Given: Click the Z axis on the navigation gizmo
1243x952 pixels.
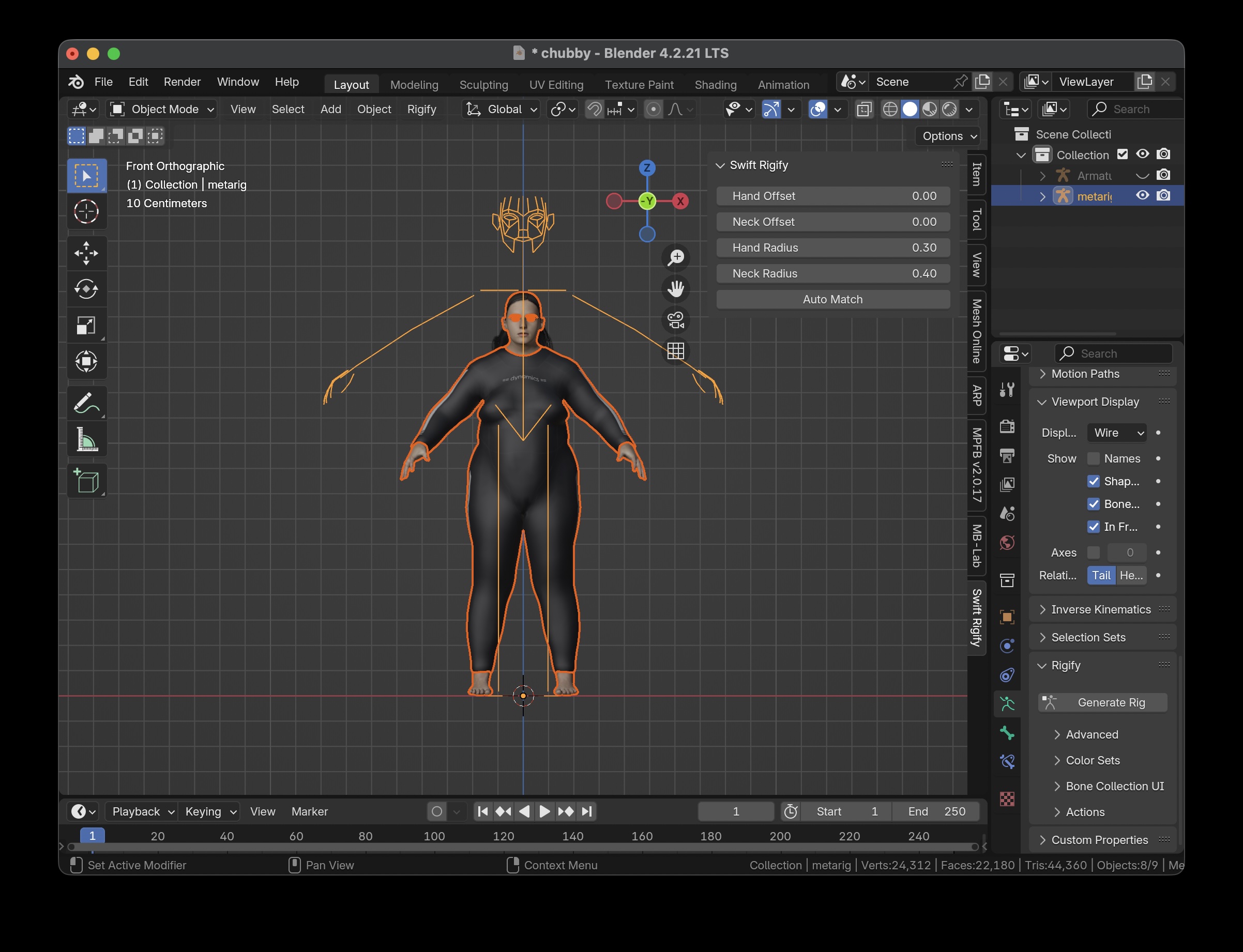Looking at the screenshot, I should [647, 168].
